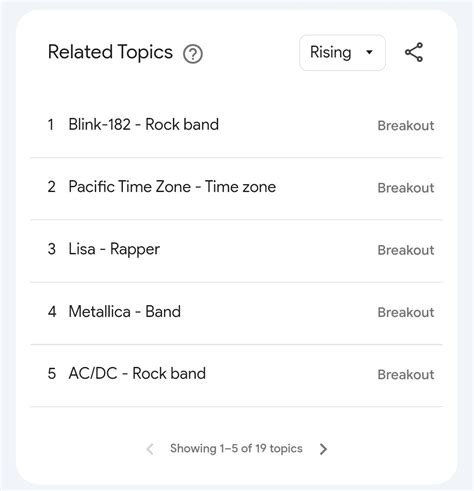474x491 pixels.
Task: Go to next page of topics
Action: tap(323, 449)
